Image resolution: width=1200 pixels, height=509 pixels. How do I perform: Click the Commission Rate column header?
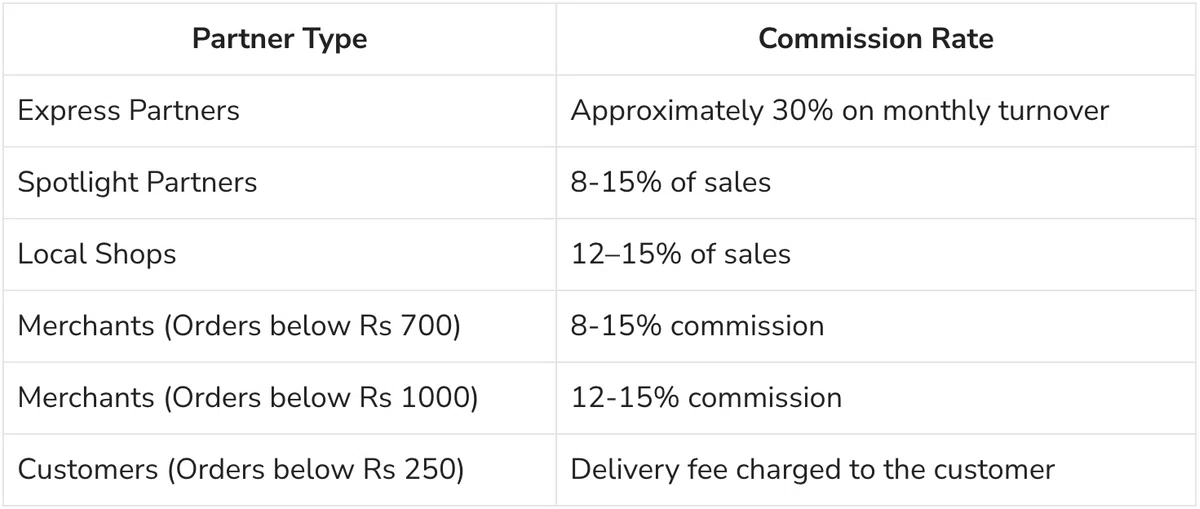tap(876, 39)
